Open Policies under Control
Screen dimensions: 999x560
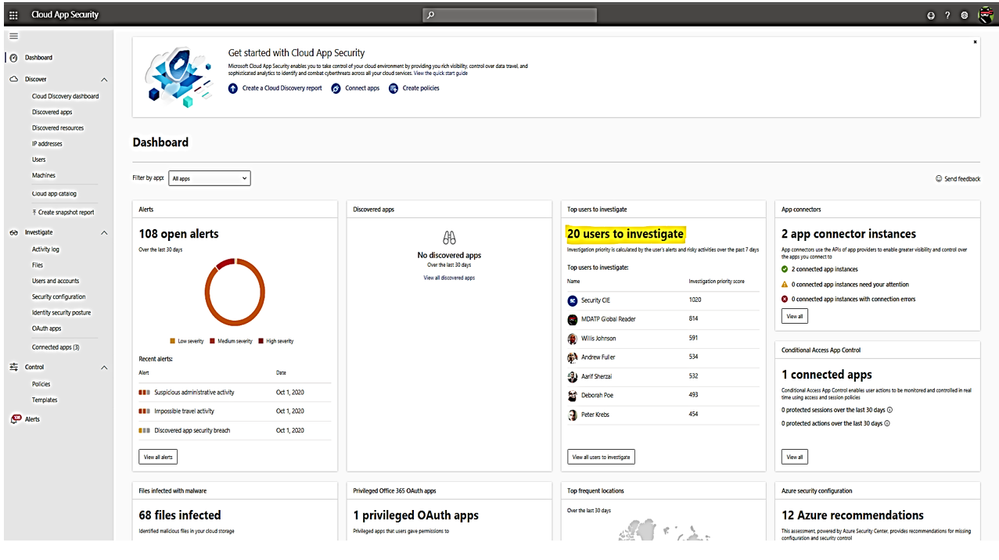(41, 384)
